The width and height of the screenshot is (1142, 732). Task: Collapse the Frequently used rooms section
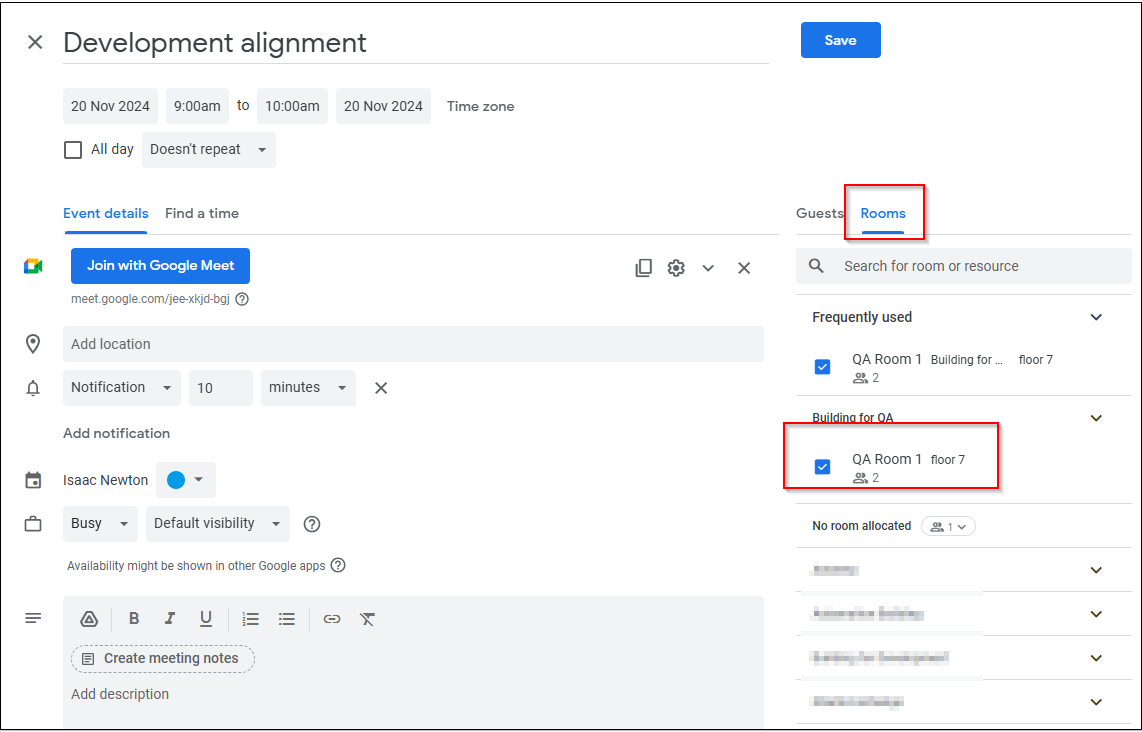(x=1096, y=318)
